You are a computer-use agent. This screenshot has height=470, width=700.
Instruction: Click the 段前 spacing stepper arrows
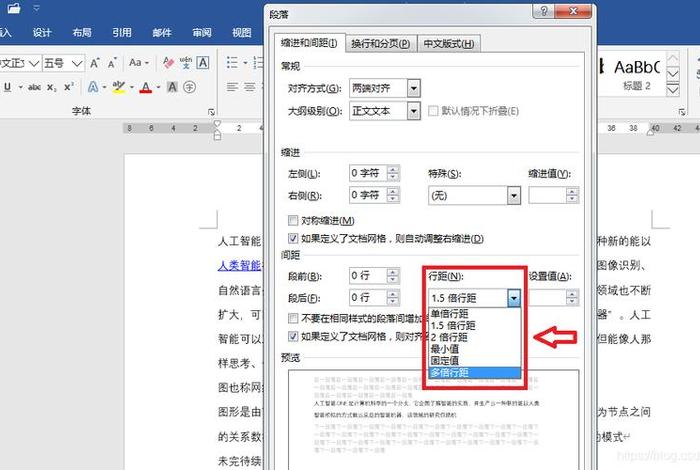pos(393,276)
